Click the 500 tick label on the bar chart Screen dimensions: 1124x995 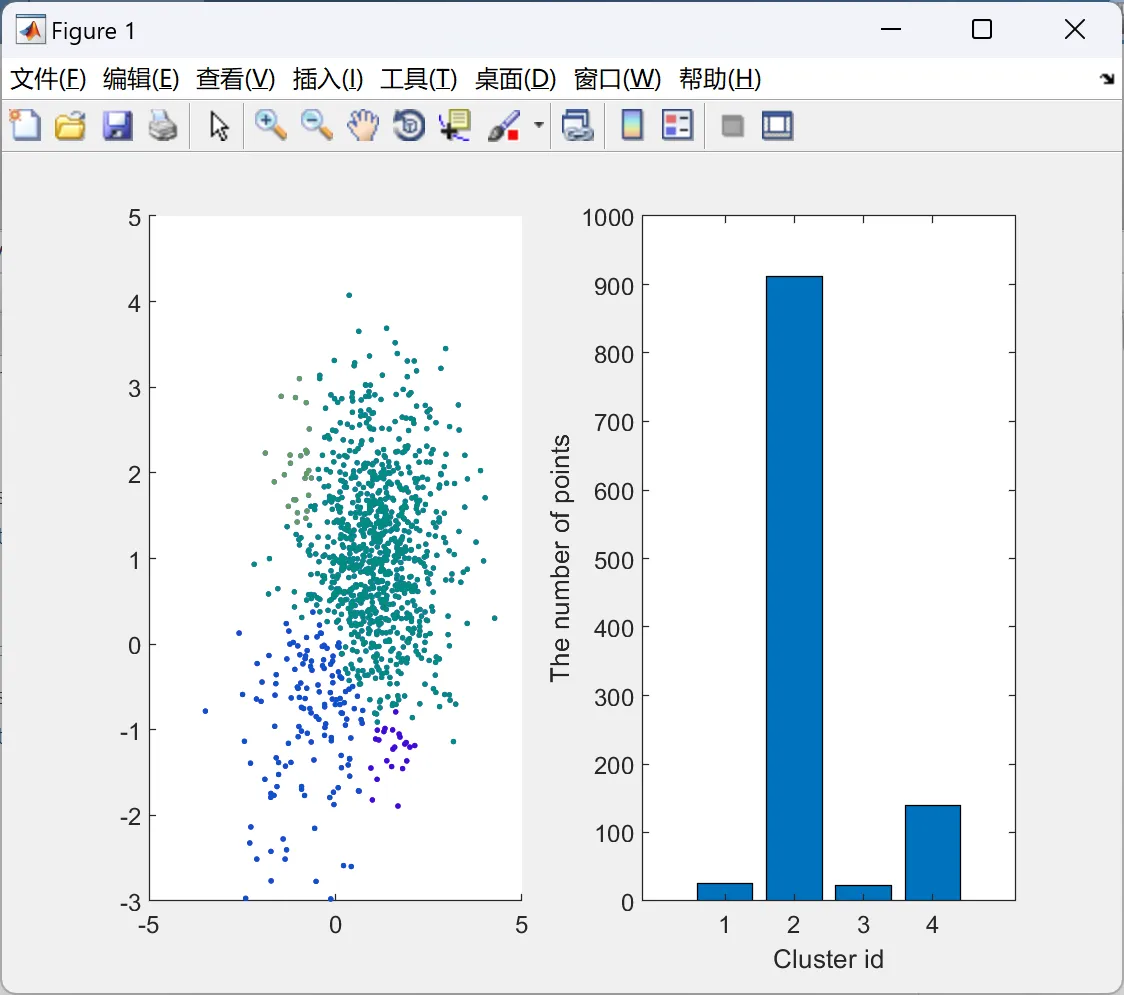point(614,561)
